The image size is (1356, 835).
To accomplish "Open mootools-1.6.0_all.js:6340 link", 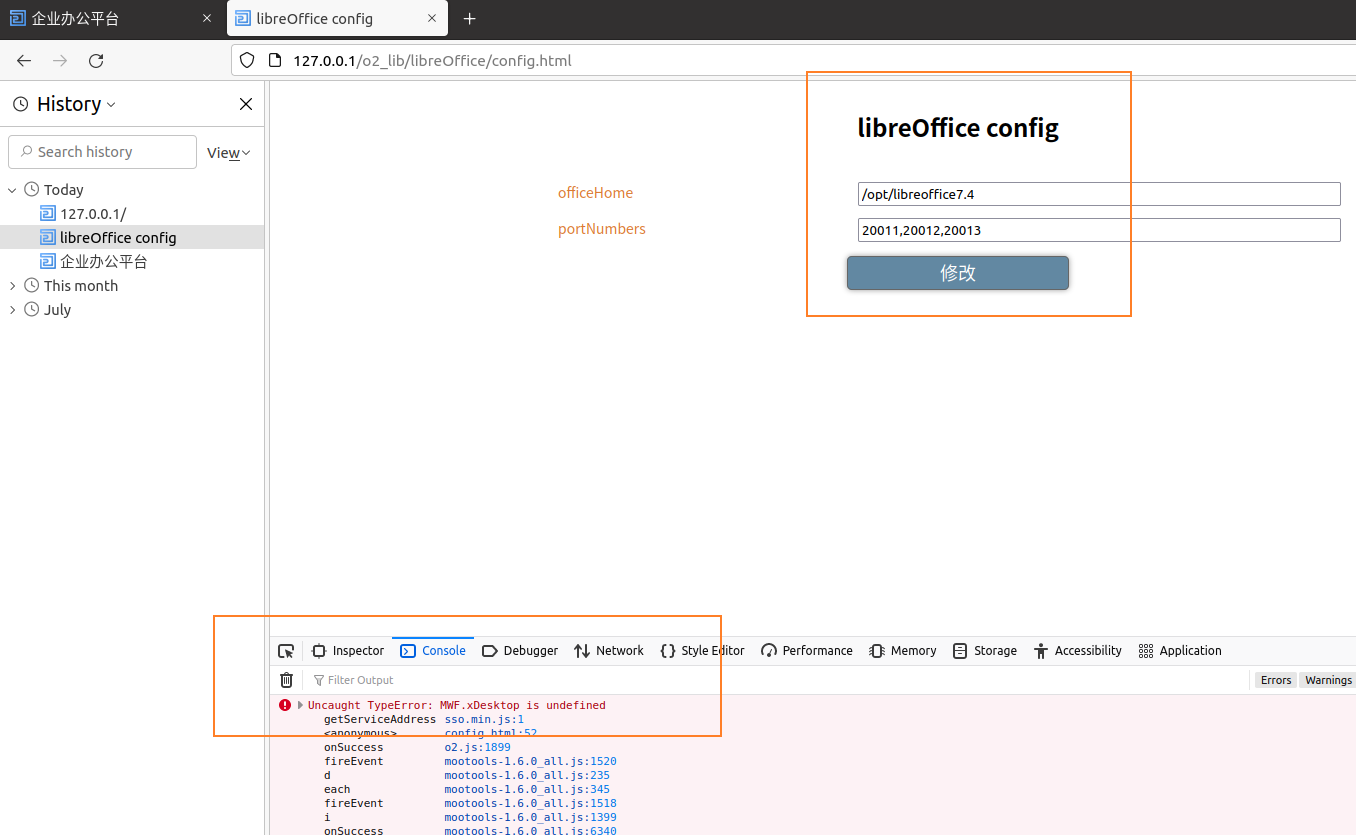I will (531, 830).
